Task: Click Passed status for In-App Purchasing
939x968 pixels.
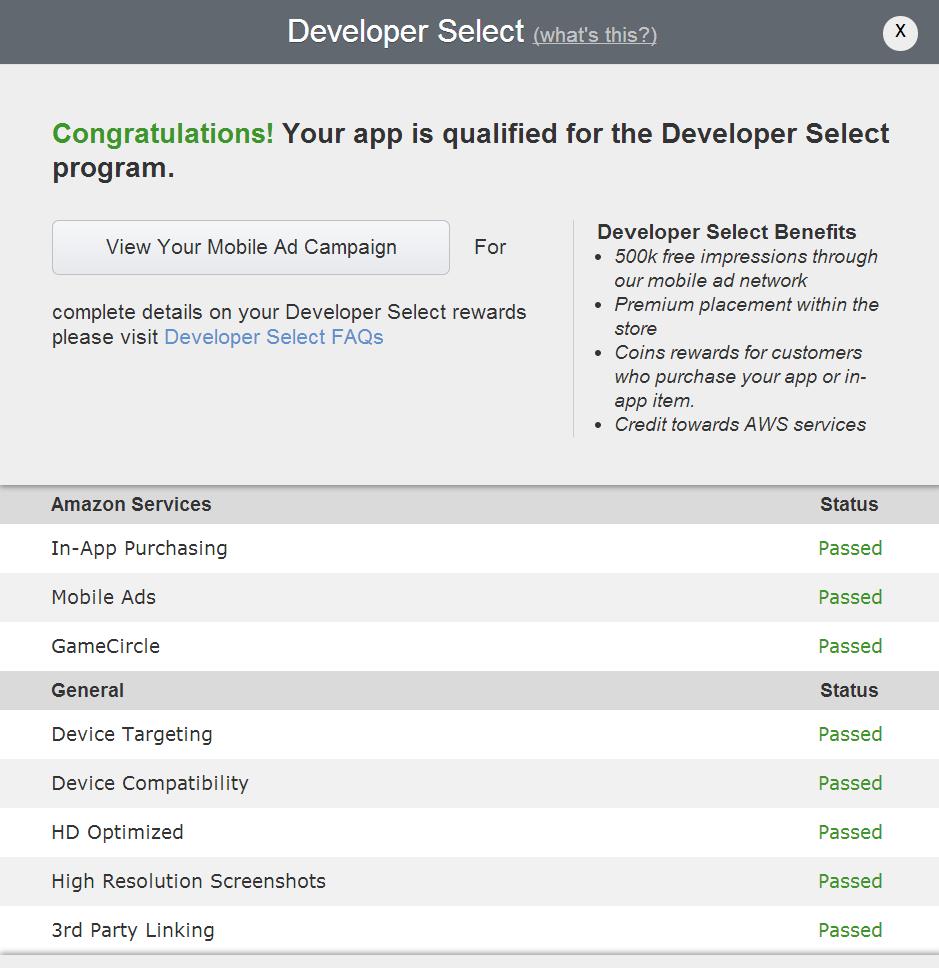Action: pyautogui.click(x=850, y=548)
